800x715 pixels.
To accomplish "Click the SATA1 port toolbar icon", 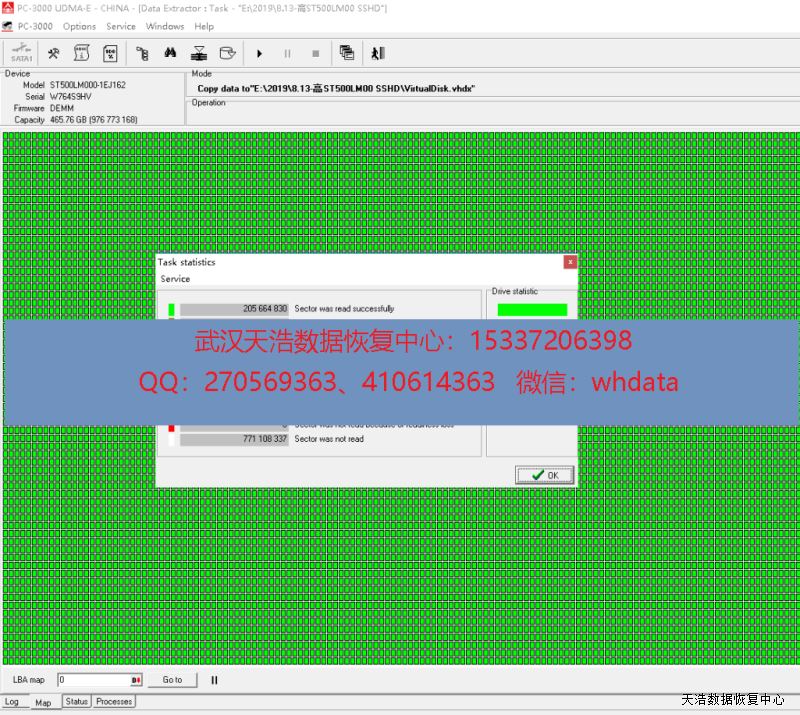I will pos(22,53).
